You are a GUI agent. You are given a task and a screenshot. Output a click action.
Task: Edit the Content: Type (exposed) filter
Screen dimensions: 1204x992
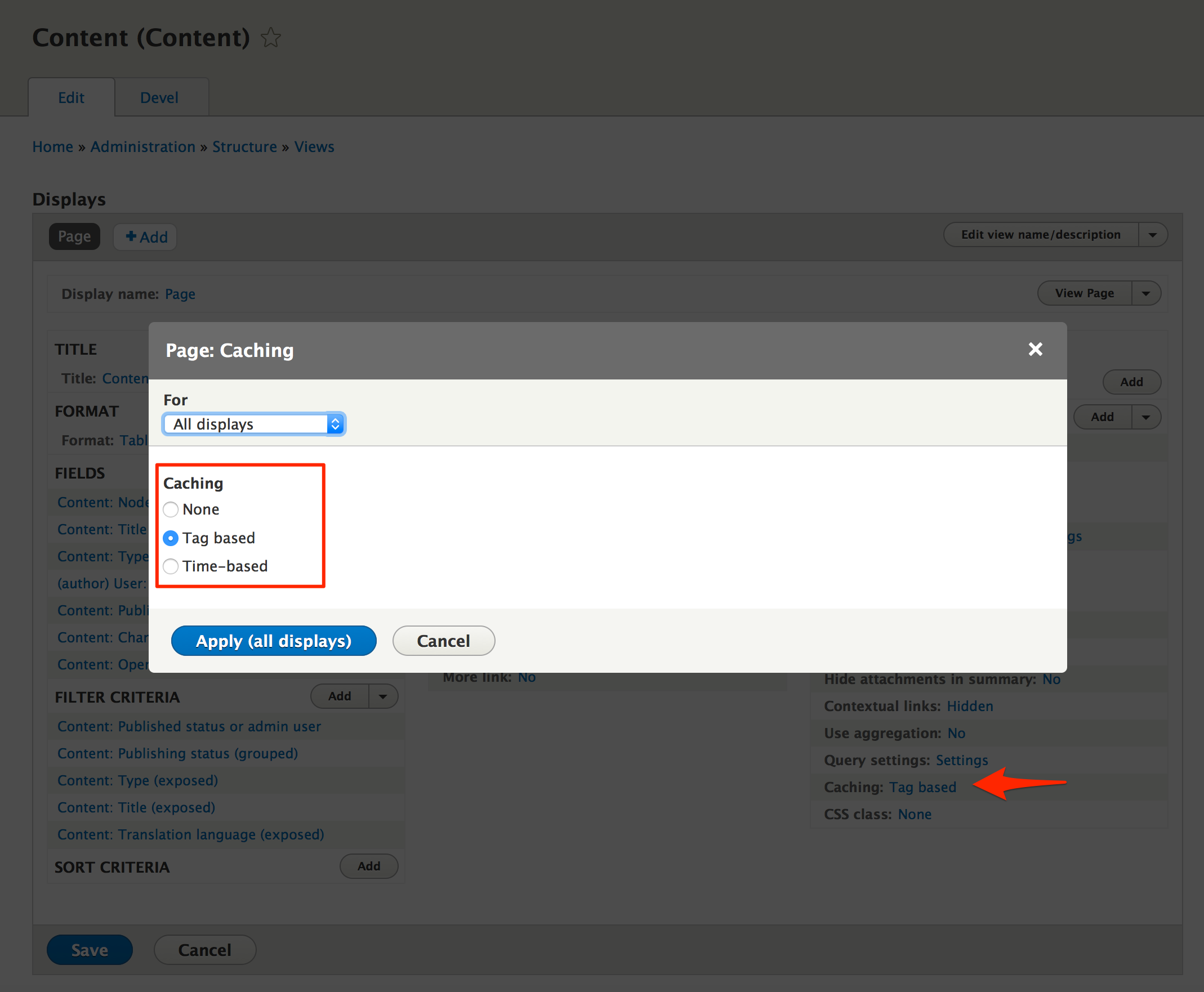tap(137, 780)
